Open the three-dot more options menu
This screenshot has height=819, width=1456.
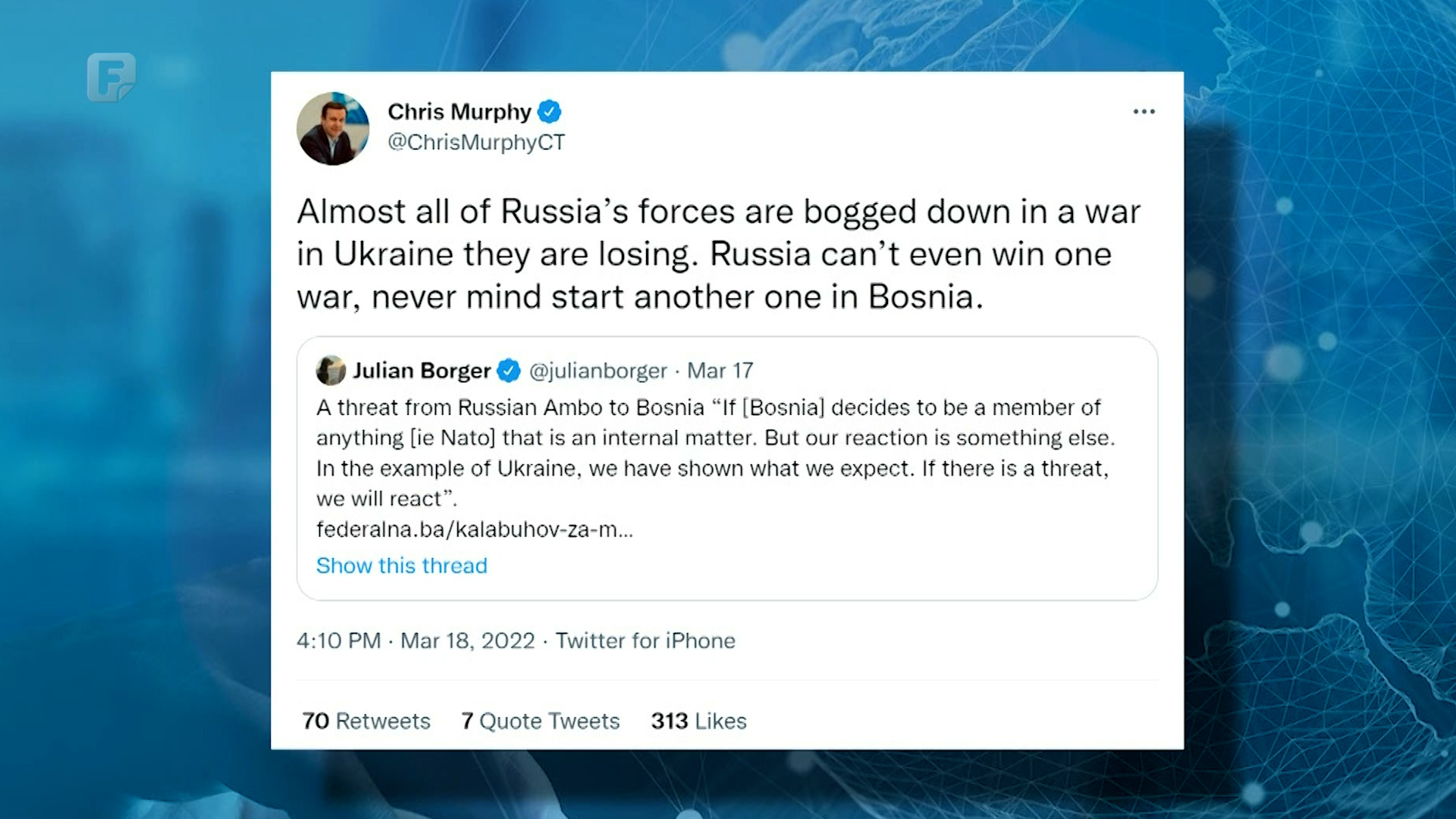click(1144, 111)
